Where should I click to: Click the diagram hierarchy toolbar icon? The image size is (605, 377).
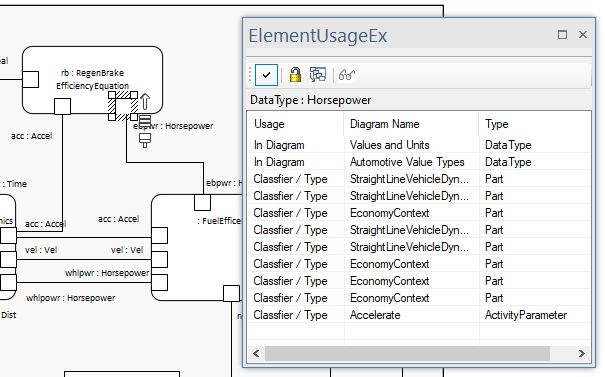318,74
